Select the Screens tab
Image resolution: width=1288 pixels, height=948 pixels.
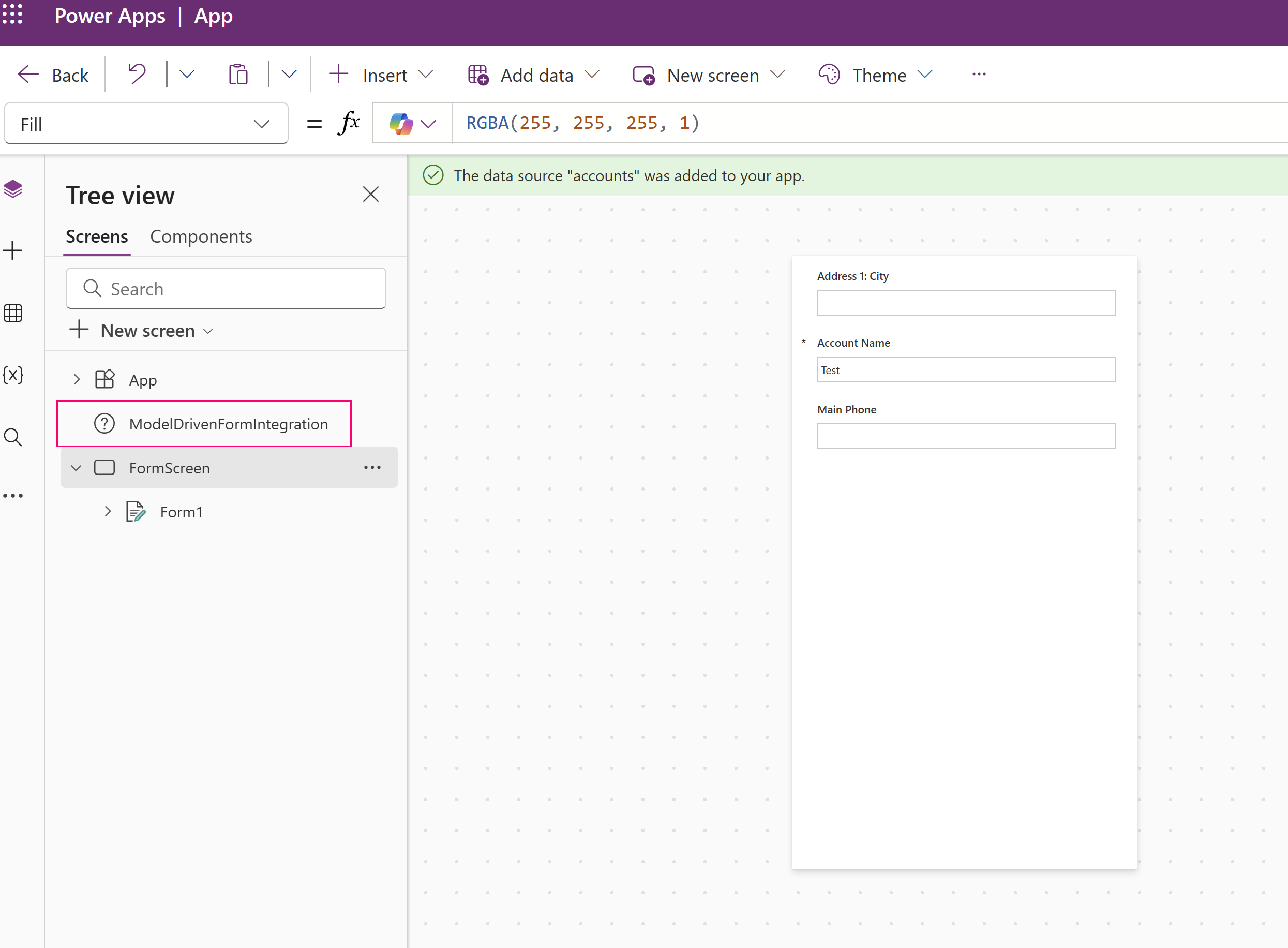(x=96, y=236)
